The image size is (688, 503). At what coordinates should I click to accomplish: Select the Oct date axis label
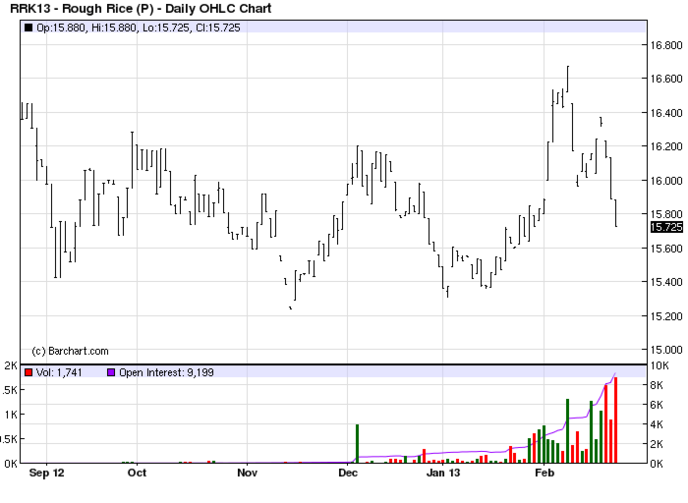point(137,472)
